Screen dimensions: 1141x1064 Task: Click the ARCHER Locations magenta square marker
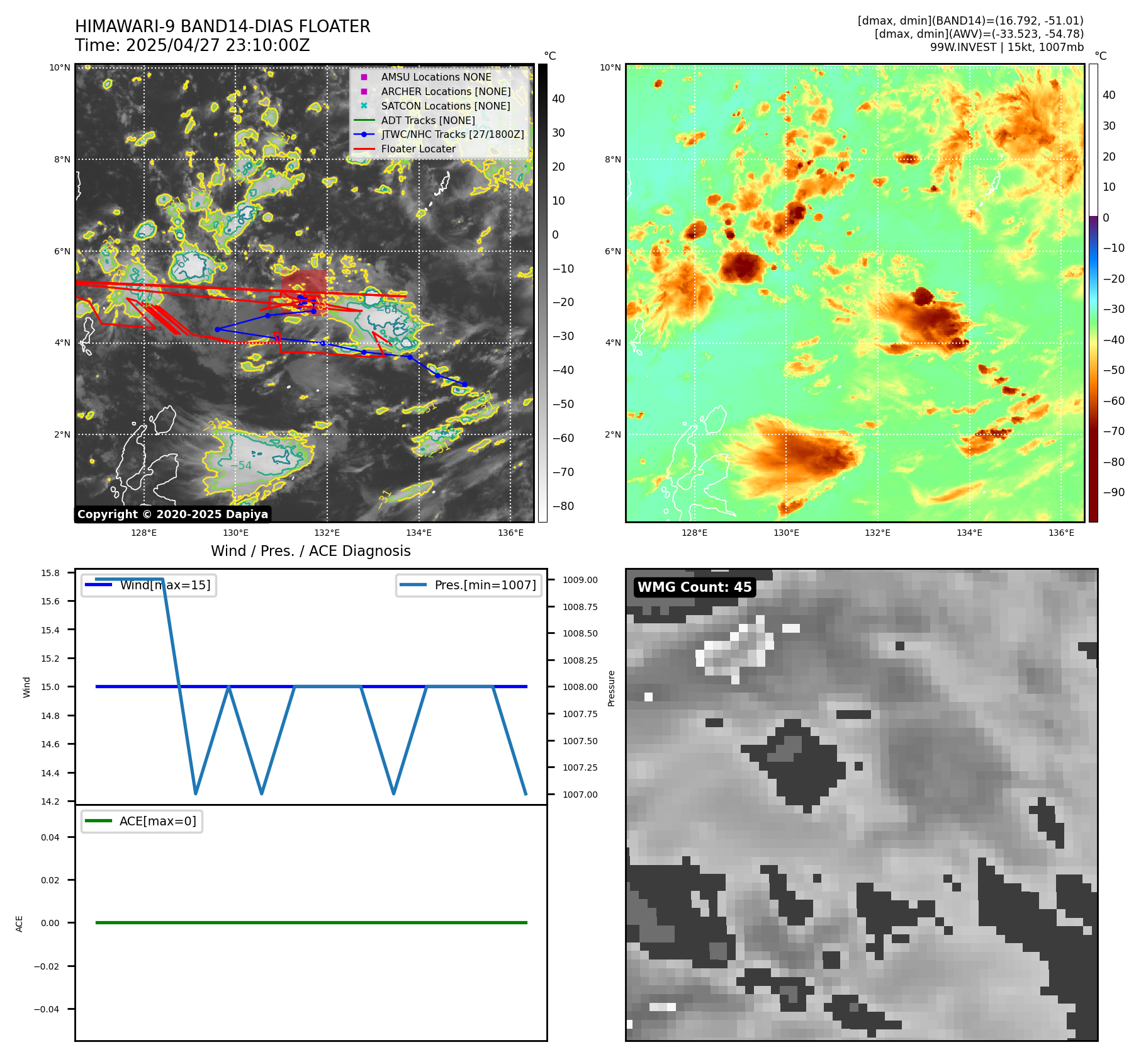[364, 91]
